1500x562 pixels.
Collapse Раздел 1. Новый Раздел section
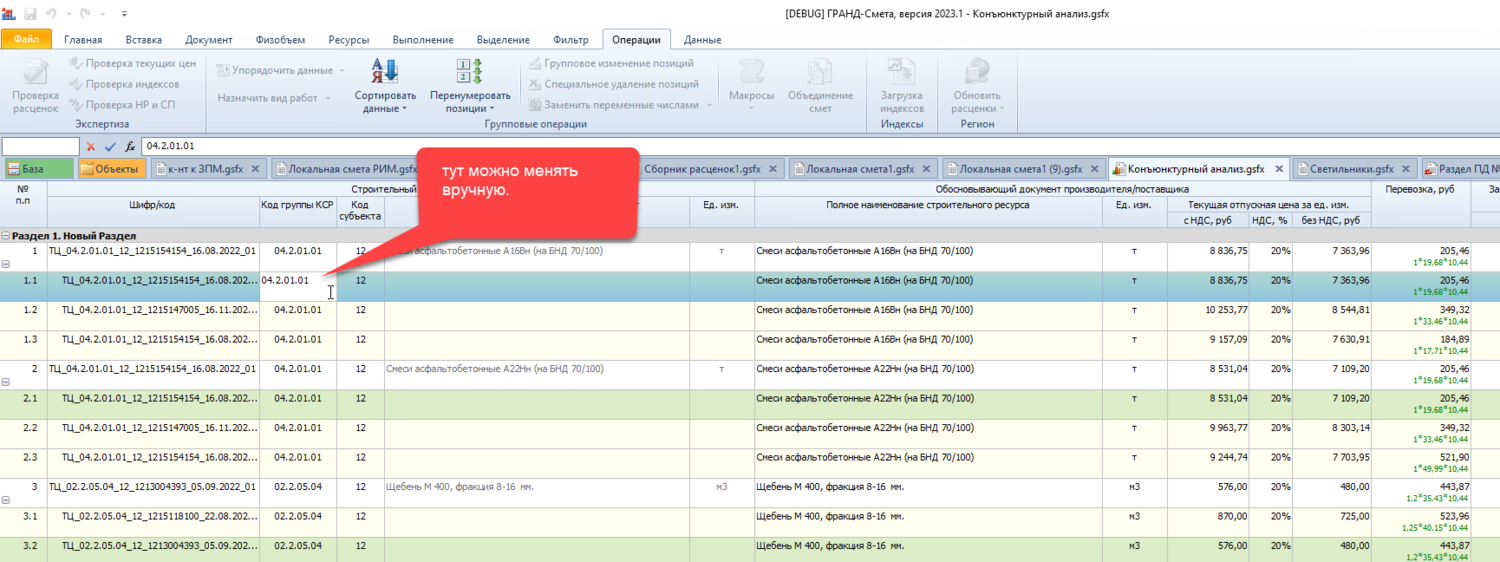click(x=6, y=235)
